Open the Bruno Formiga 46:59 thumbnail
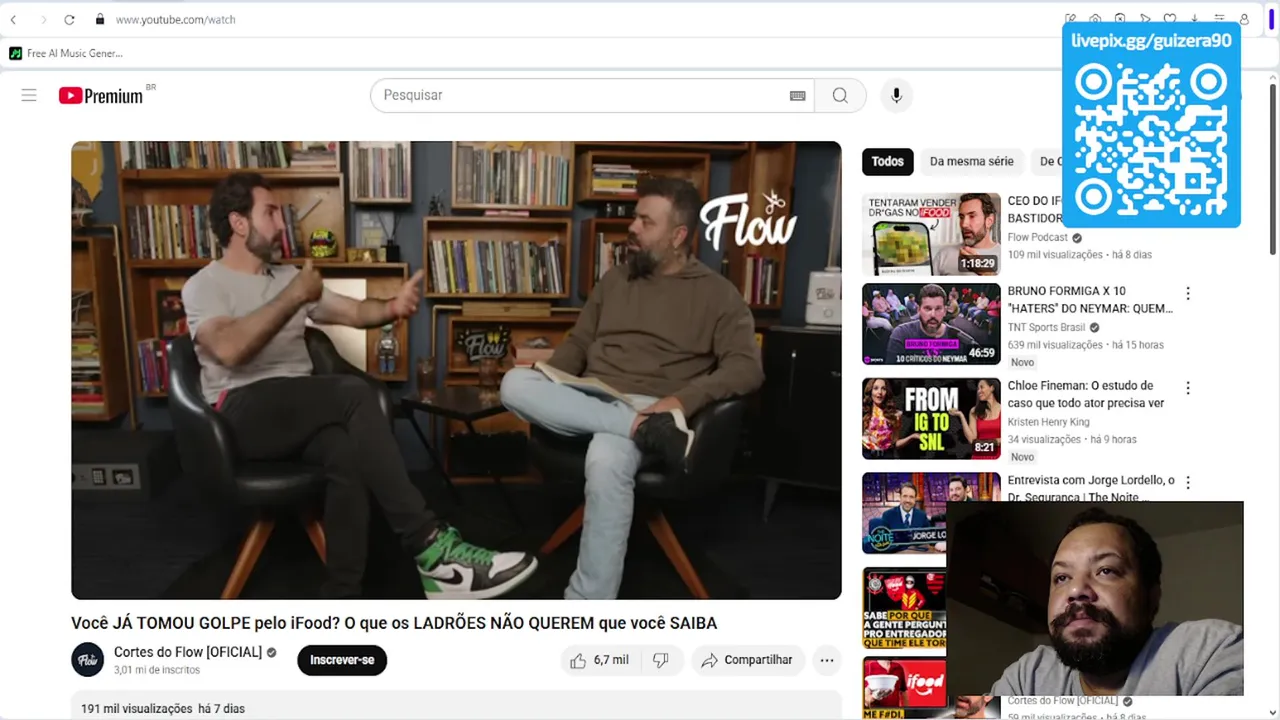1280x720 pixels. pyautogui.click(x=931, y=324)
